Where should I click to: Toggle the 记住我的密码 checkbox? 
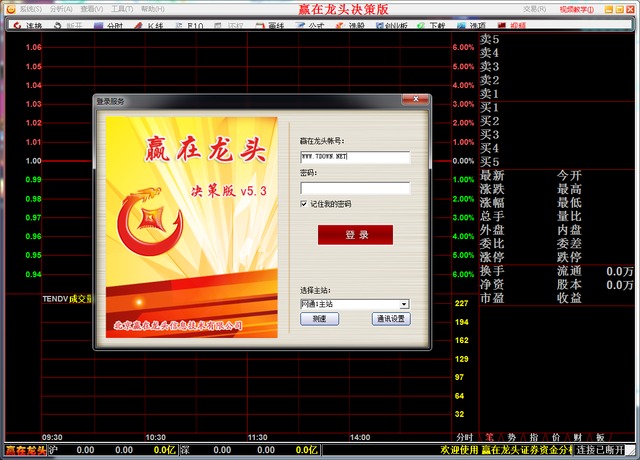pos(305,204)
